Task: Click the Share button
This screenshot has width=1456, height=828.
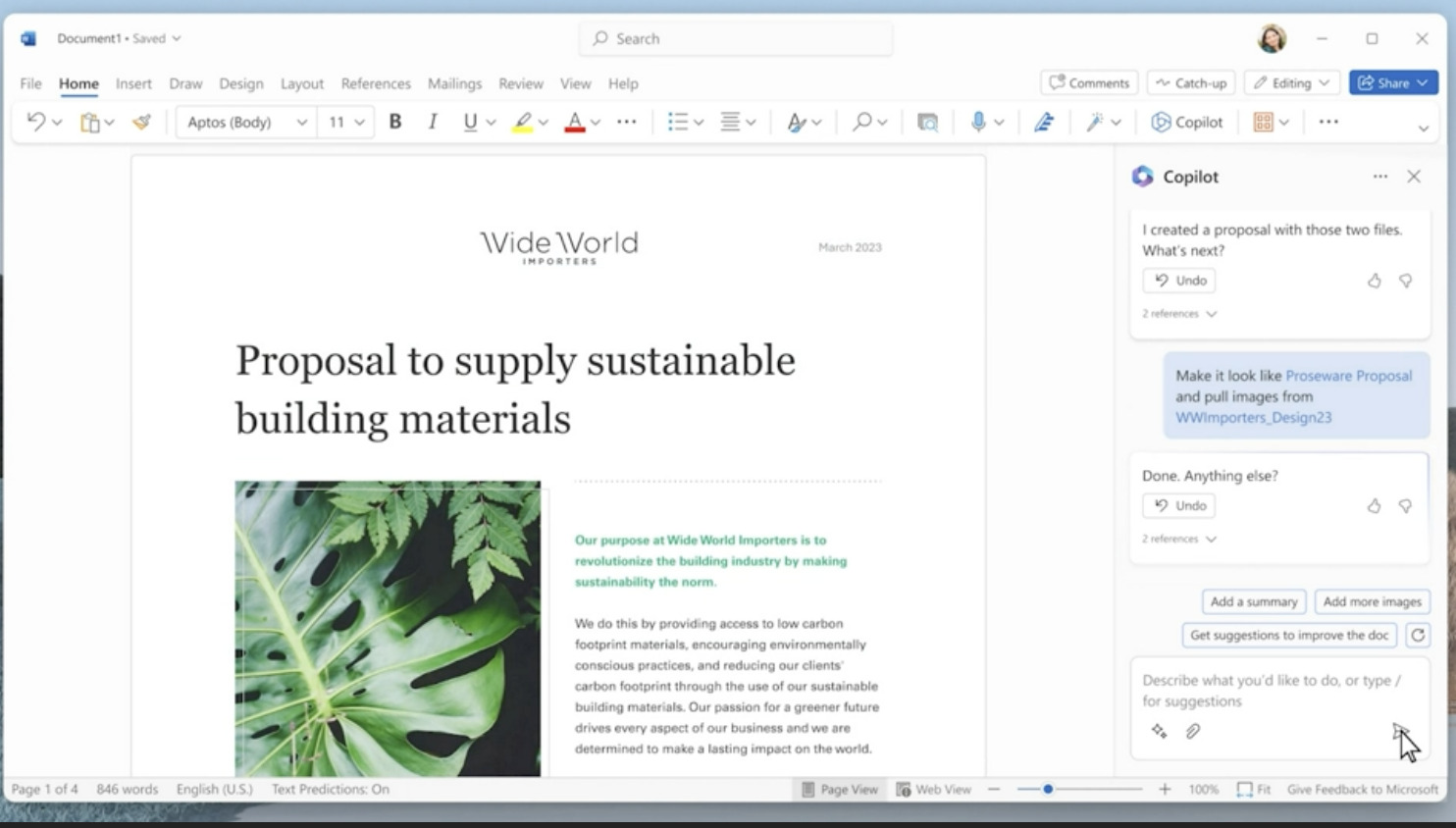Action: [x=1393, y=82]
